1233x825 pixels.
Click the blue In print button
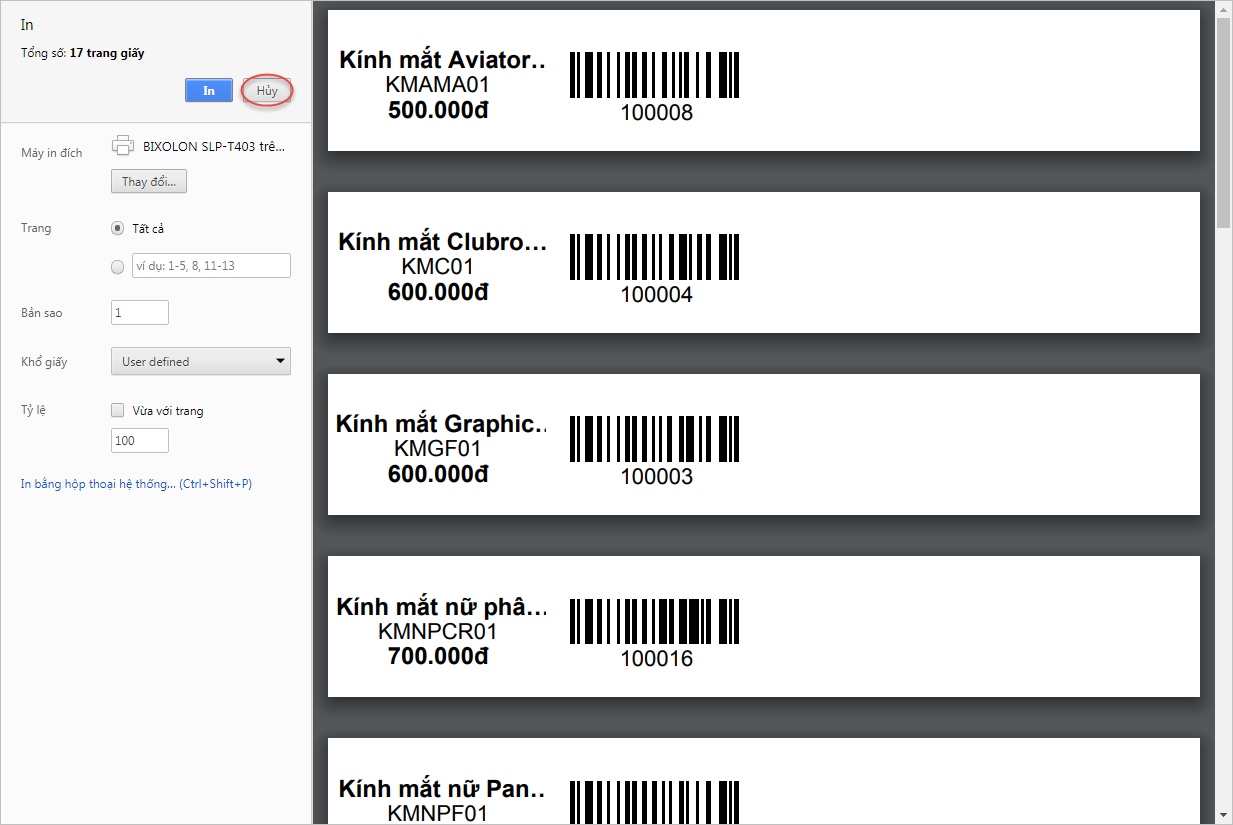[209, 90]
